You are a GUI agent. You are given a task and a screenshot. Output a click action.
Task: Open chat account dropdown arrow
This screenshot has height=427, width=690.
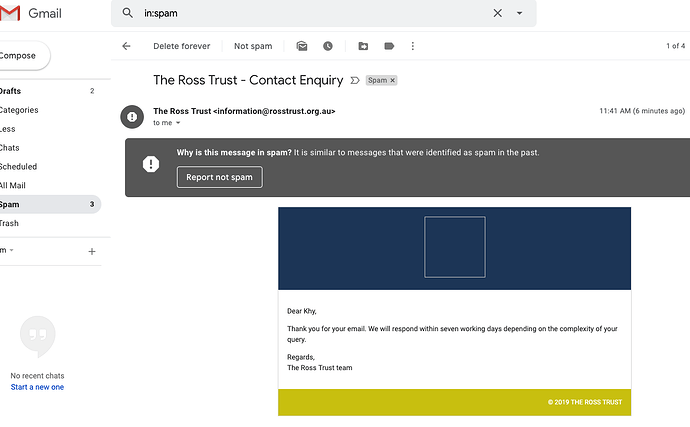tap(11, 250)
